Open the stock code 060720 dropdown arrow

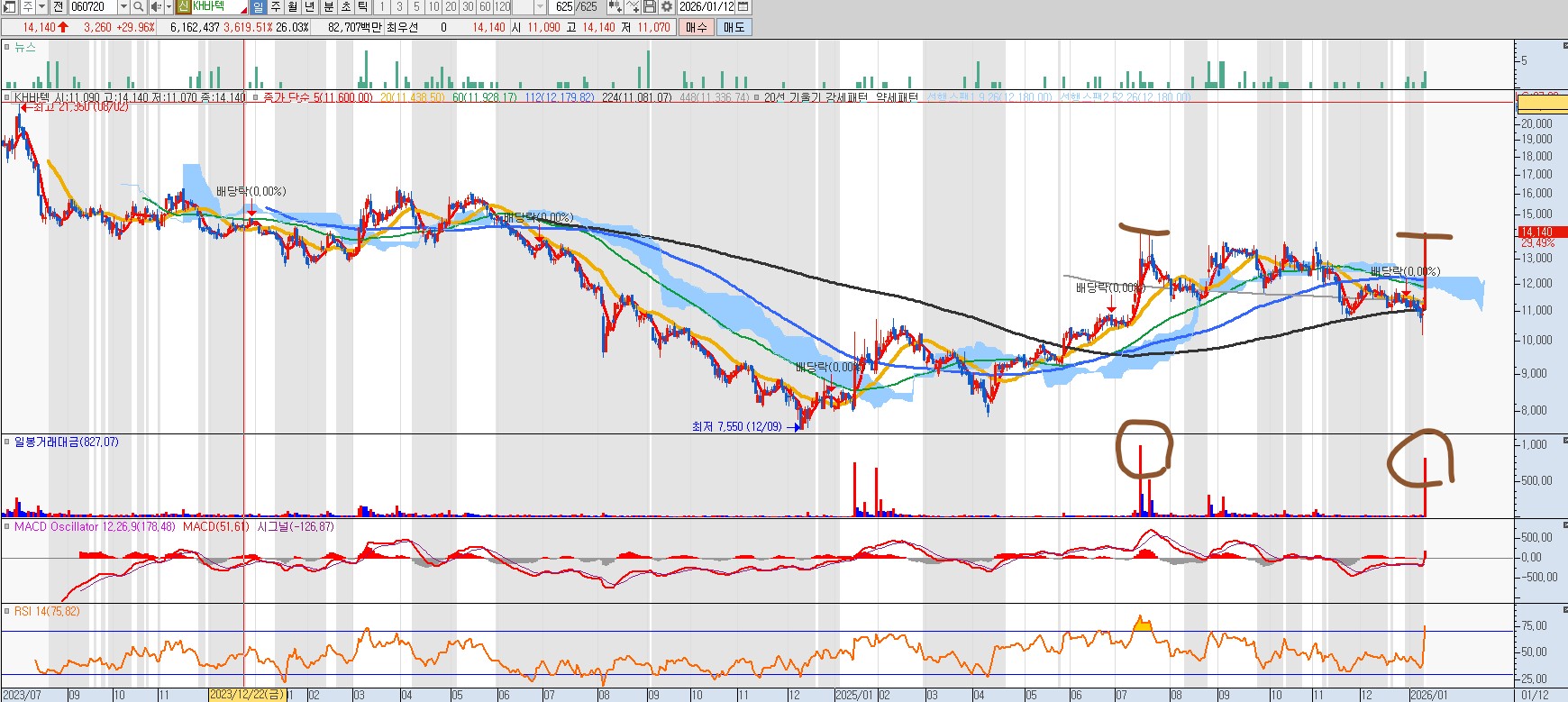click(123, 6)
